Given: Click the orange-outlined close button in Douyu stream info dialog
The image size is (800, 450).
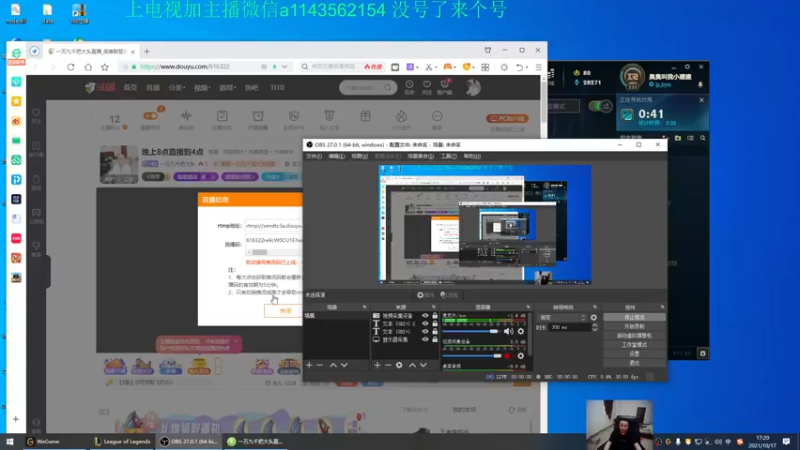Looking at the screenshot, I should point(284,311).
